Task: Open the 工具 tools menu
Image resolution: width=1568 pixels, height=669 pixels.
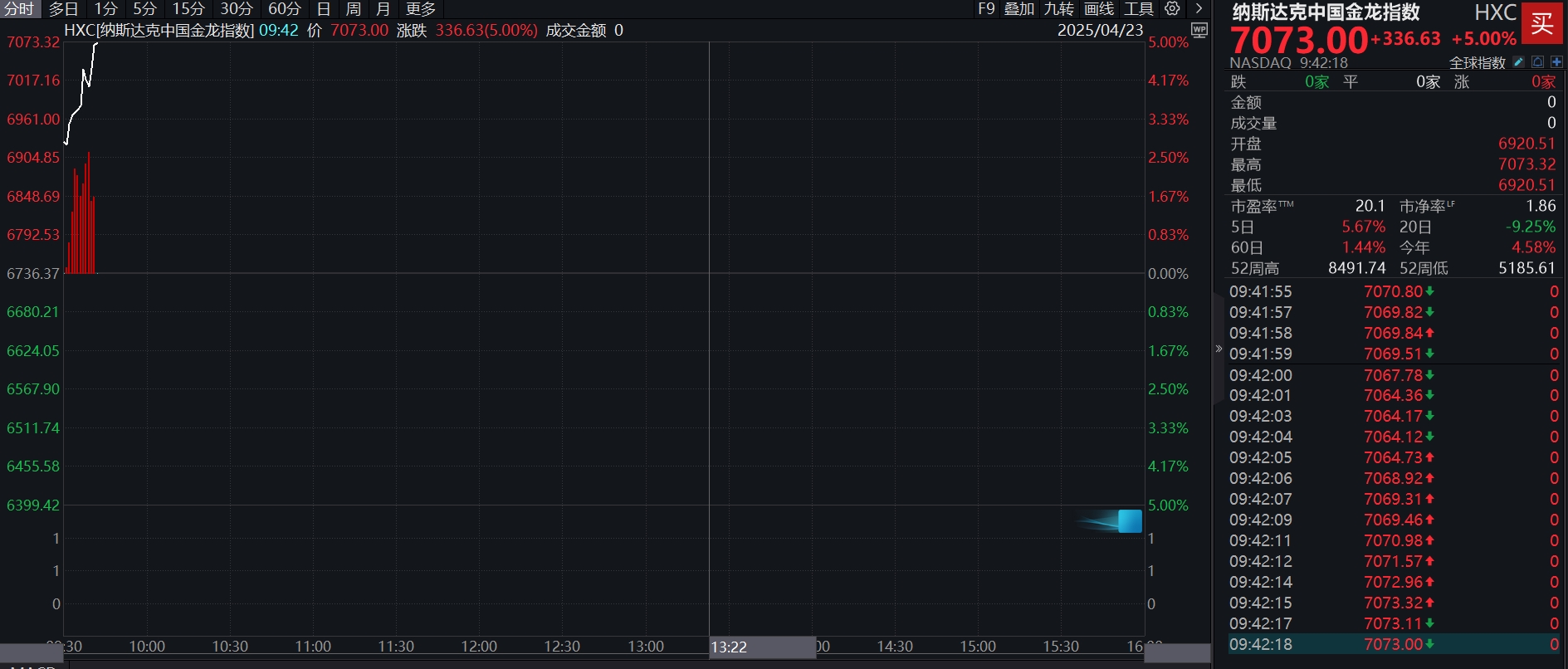Action: [x=1139, y=9]
